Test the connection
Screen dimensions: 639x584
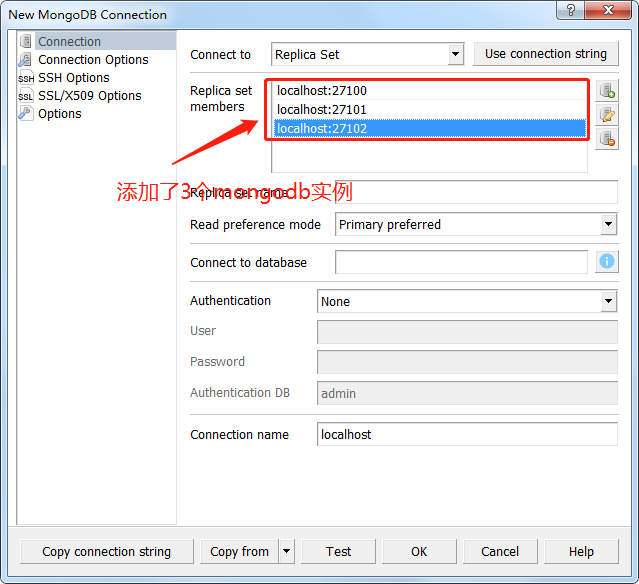pyautogui.click(x=338, y=551)
